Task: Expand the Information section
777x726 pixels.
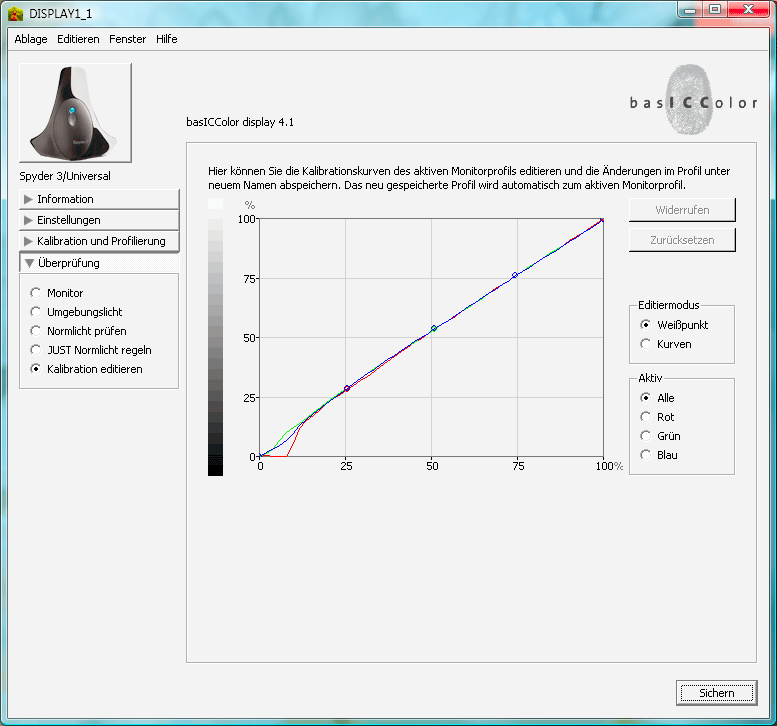Action: 98,199
